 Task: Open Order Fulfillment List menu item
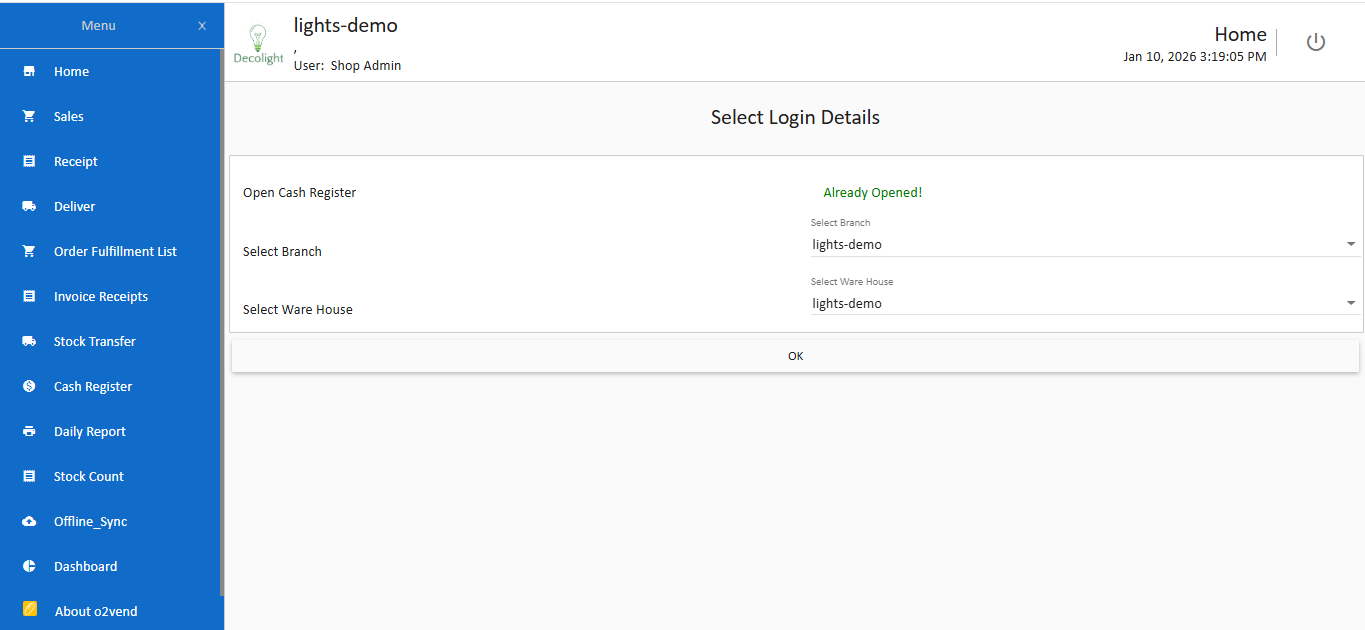(115, 252)
